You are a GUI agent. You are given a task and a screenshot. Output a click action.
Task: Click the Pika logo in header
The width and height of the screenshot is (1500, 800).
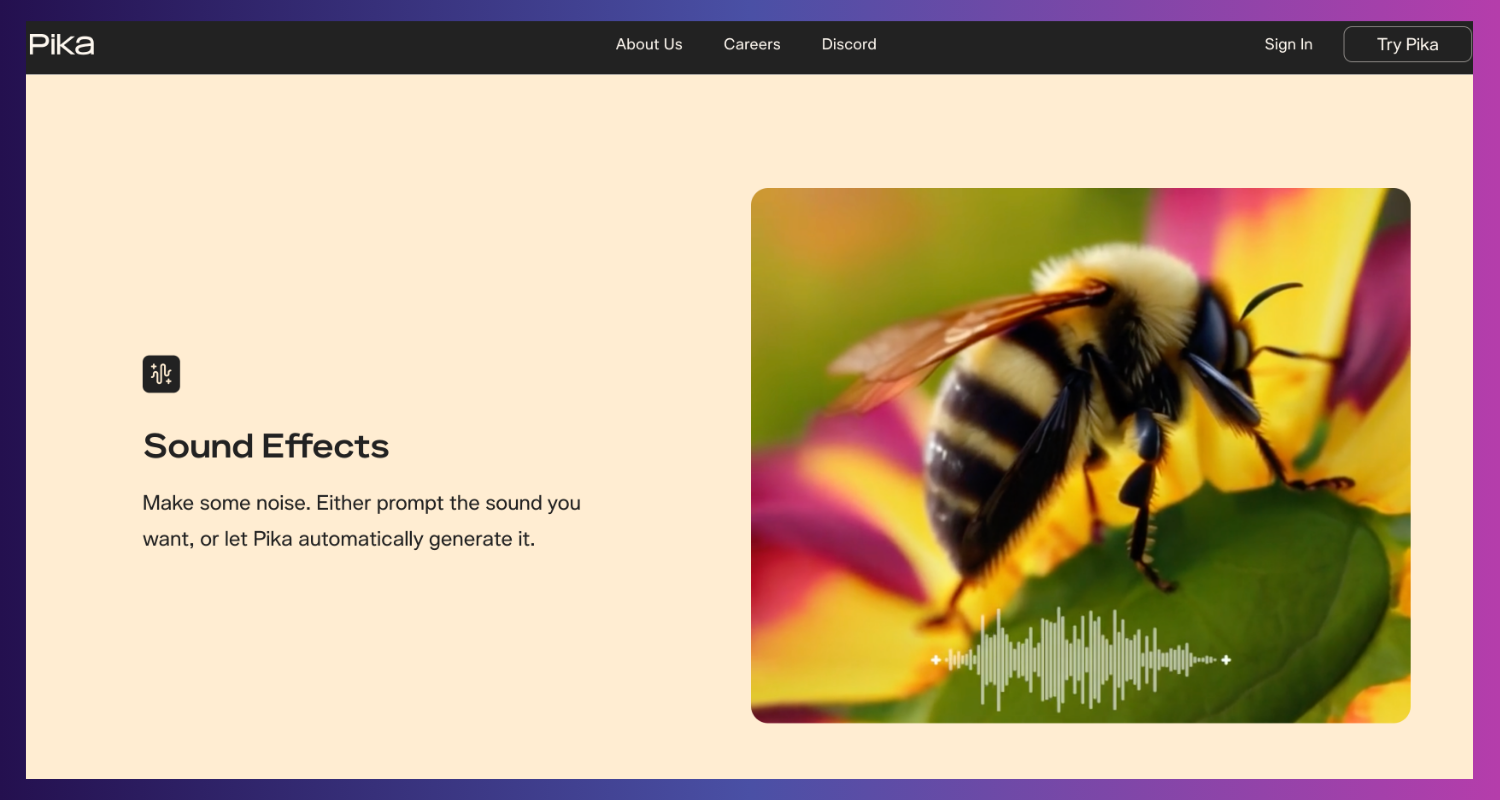pyautogui.click(x=62, y=44)
